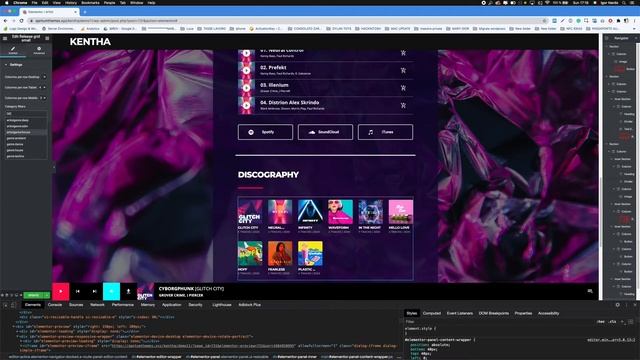Screen dimensions: 640x360
Task: Switch to DevTools Network tab
Action: click(97, 305)
